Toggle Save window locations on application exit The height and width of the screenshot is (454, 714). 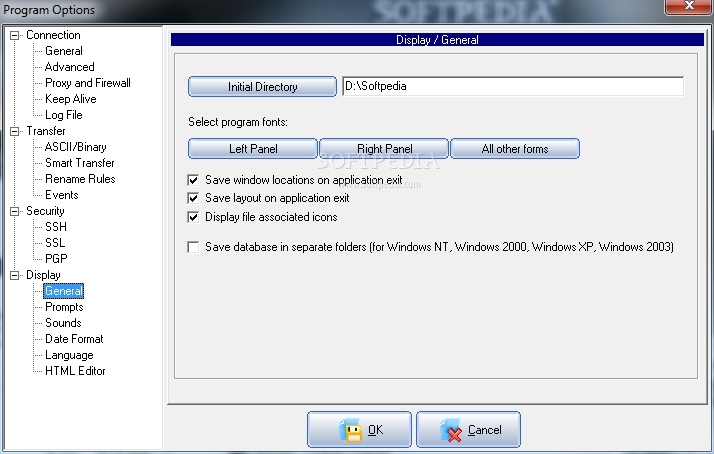coord(193,180)
